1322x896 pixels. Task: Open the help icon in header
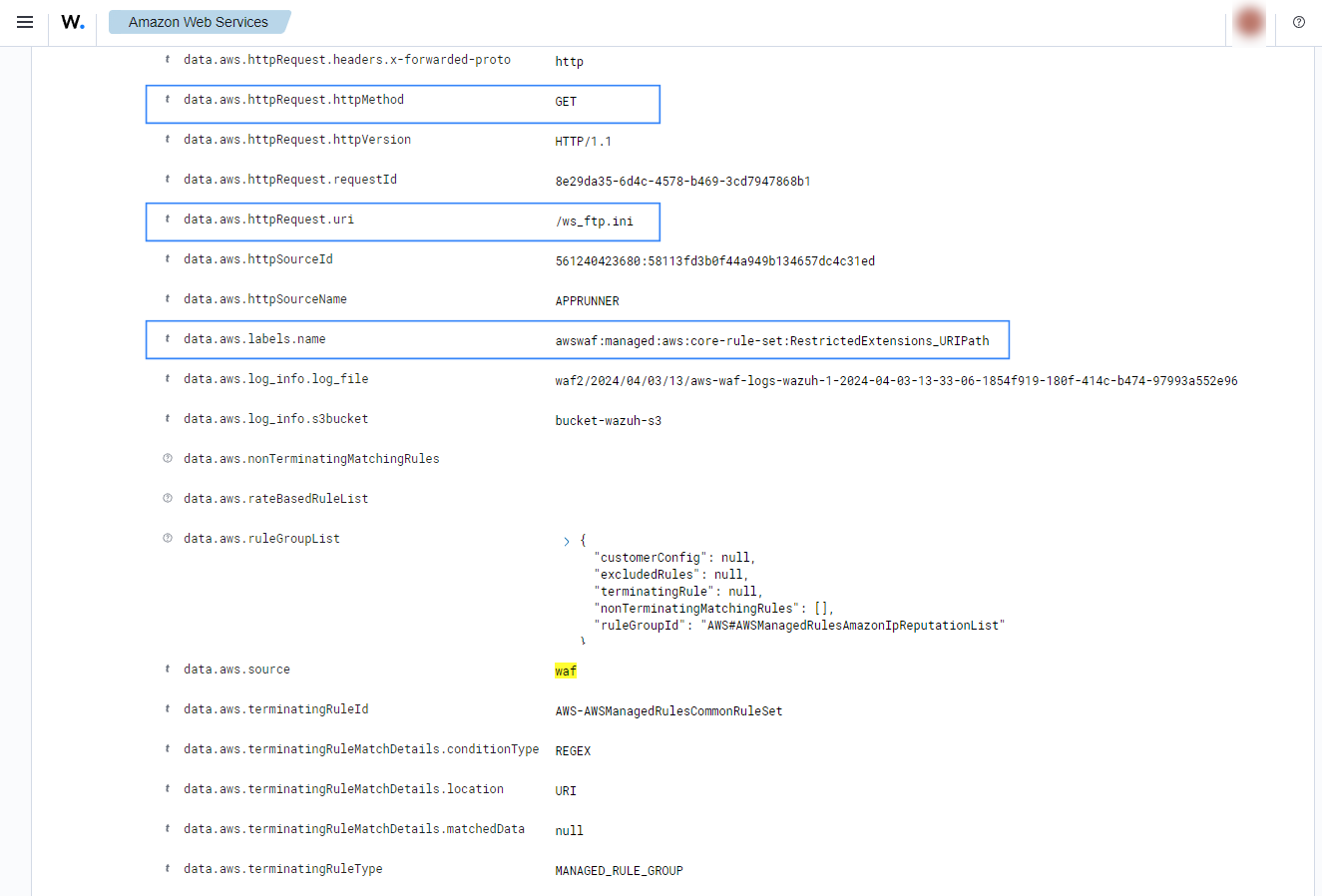coord(1298,22)
